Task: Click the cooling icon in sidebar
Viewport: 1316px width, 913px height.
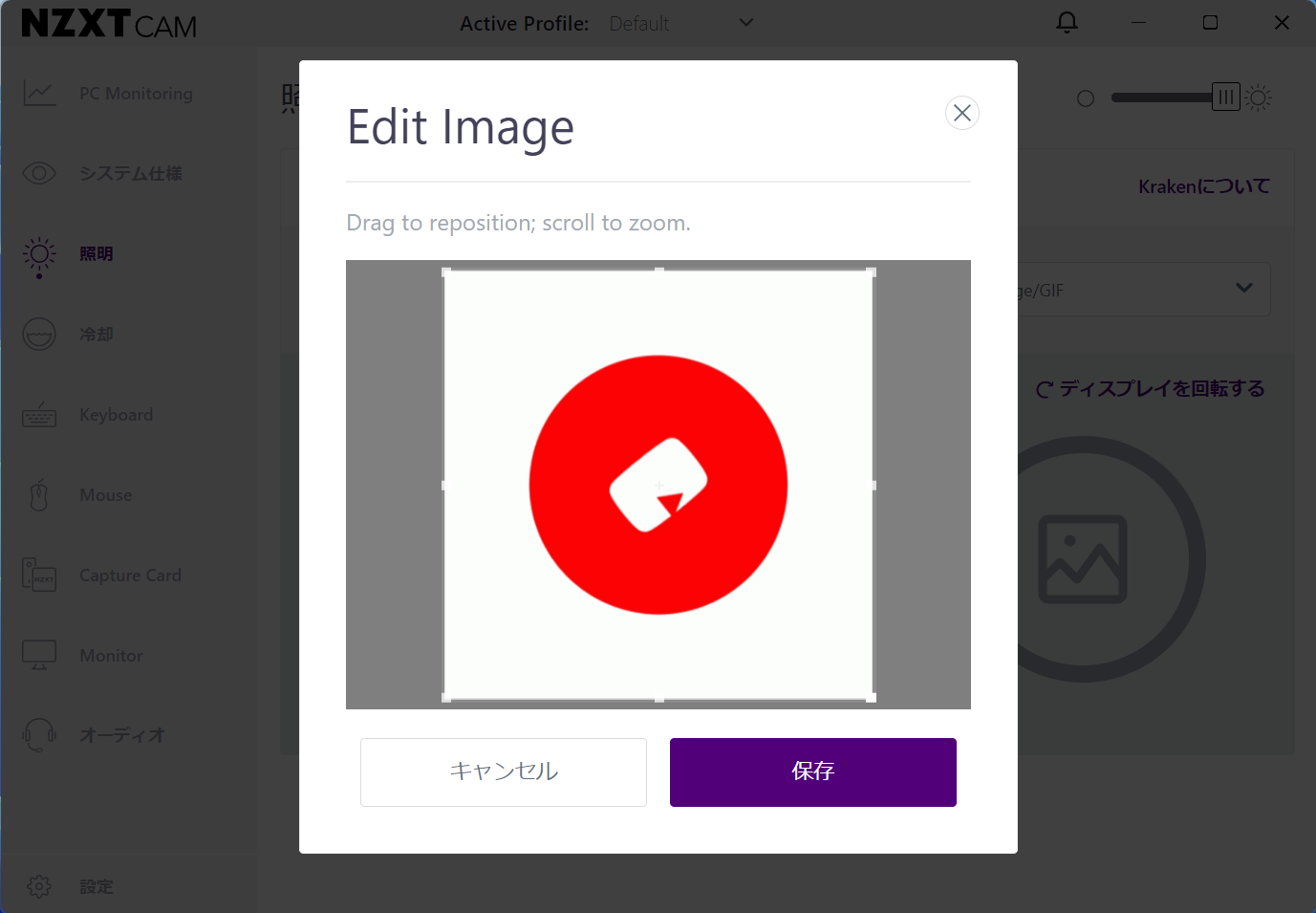Action: click(39, 334)
